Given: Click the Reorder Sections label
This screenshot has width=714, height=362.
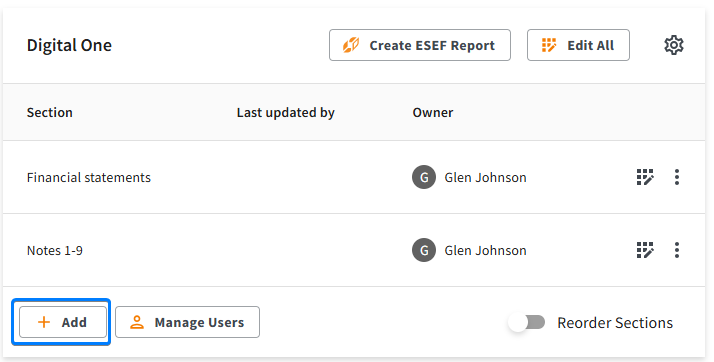Looking at the screenshot, I should click(615, 322).
